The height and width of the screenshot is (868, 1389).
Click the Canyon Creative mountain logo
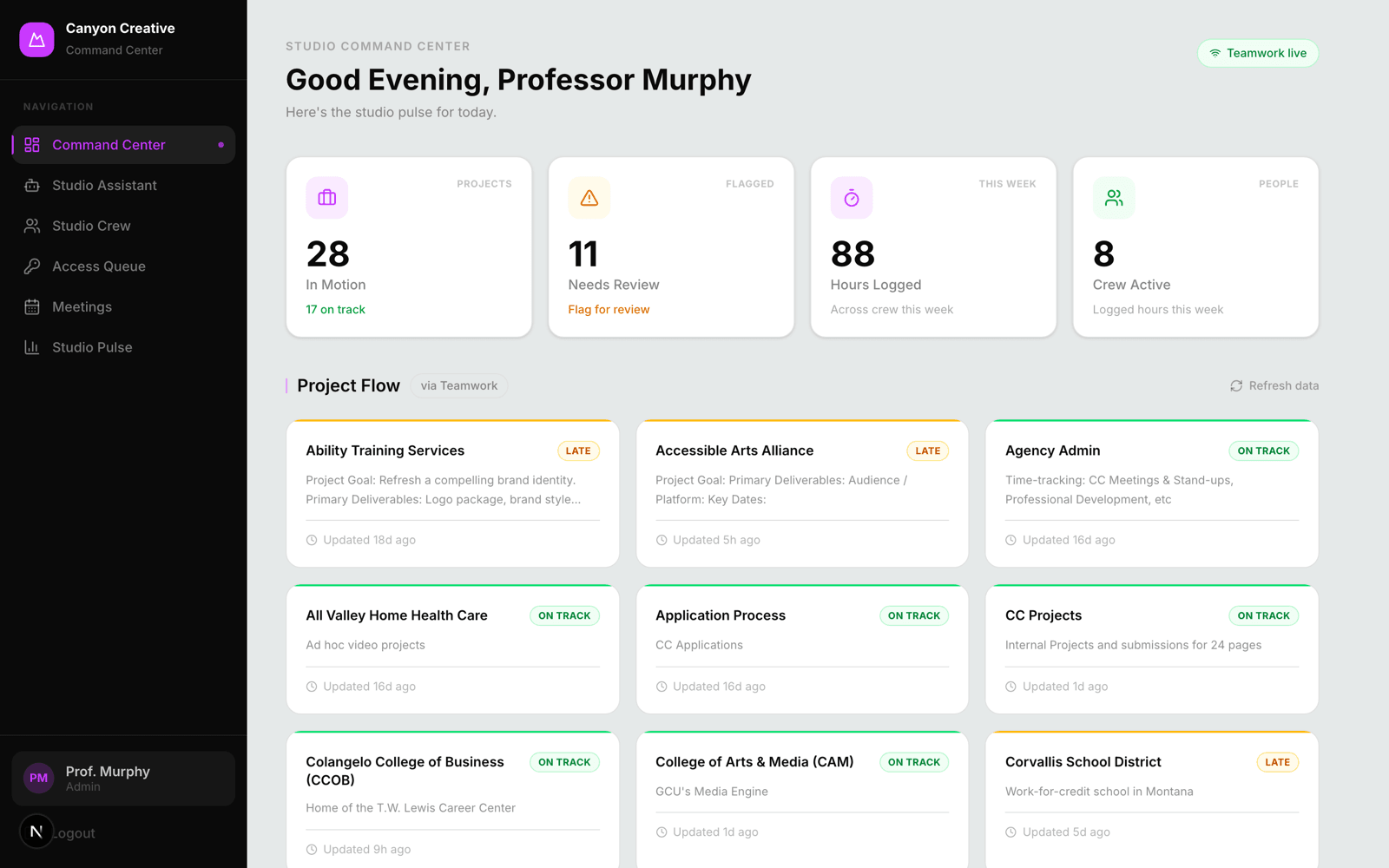pyautogui.click(x=36, y=40)
